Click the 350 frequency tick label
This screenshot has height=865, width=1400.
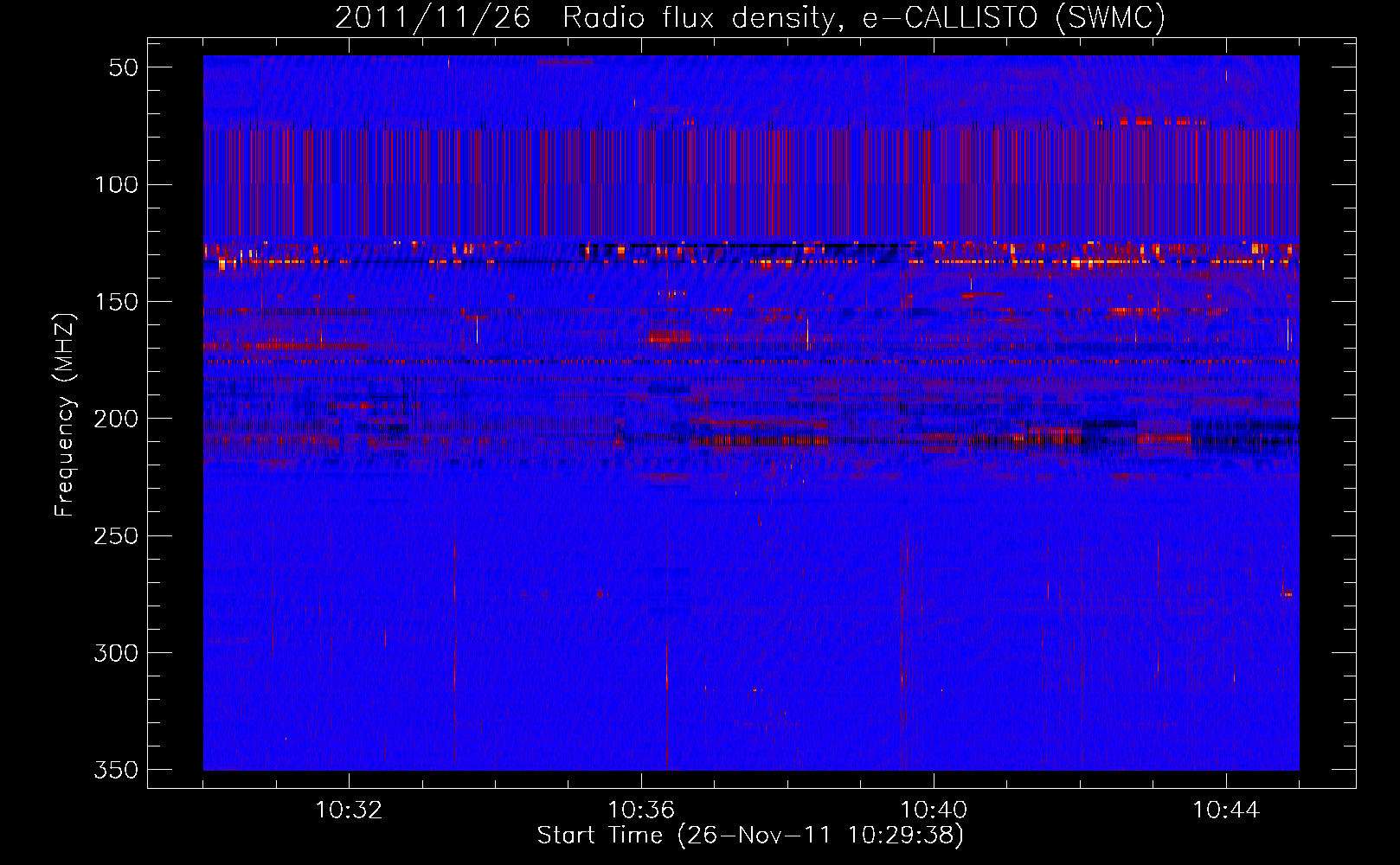[x=116, y=770]
